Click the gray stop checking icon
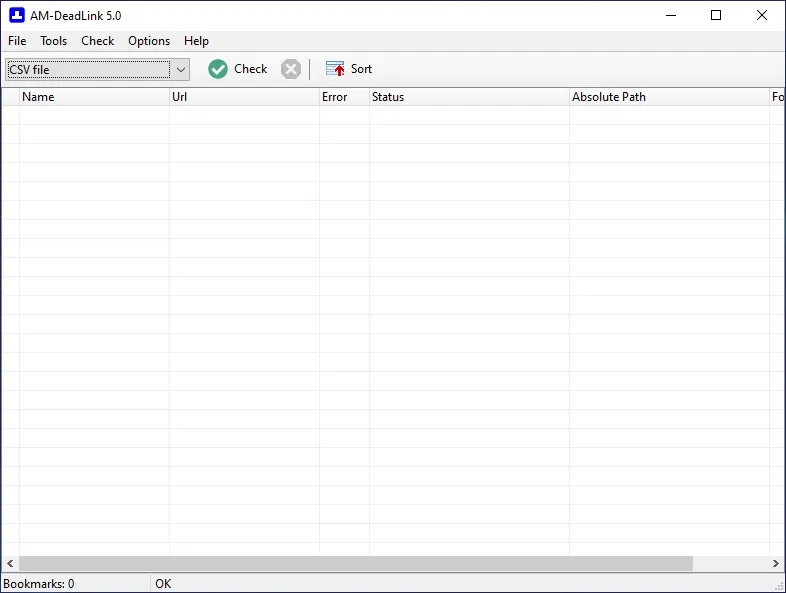The height and width of the screenshot is (593, 786). (x=291, y=69)
